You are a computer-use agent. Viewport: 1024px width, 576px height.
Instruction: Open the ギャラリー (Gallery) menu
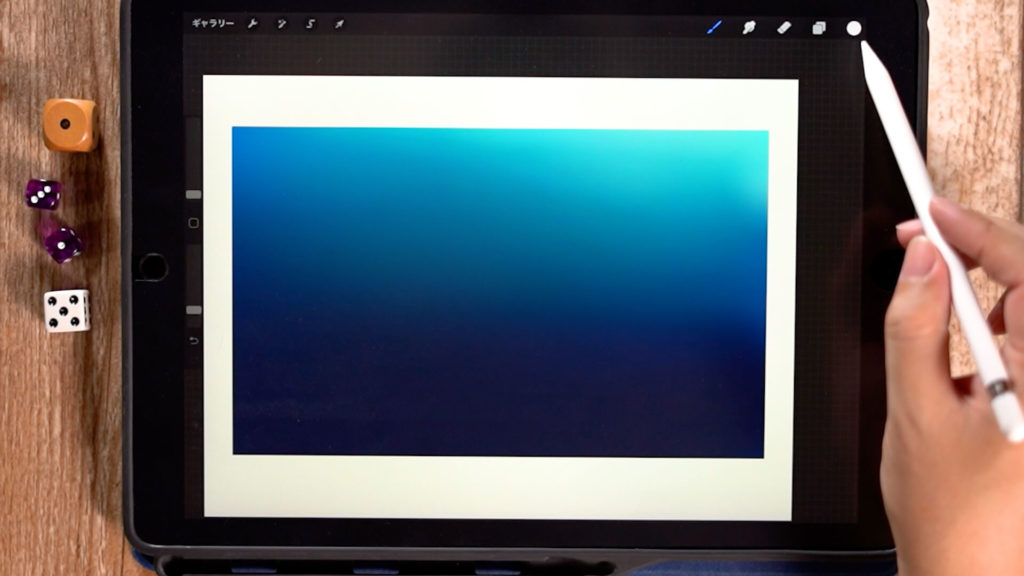[x=212, y=24]
